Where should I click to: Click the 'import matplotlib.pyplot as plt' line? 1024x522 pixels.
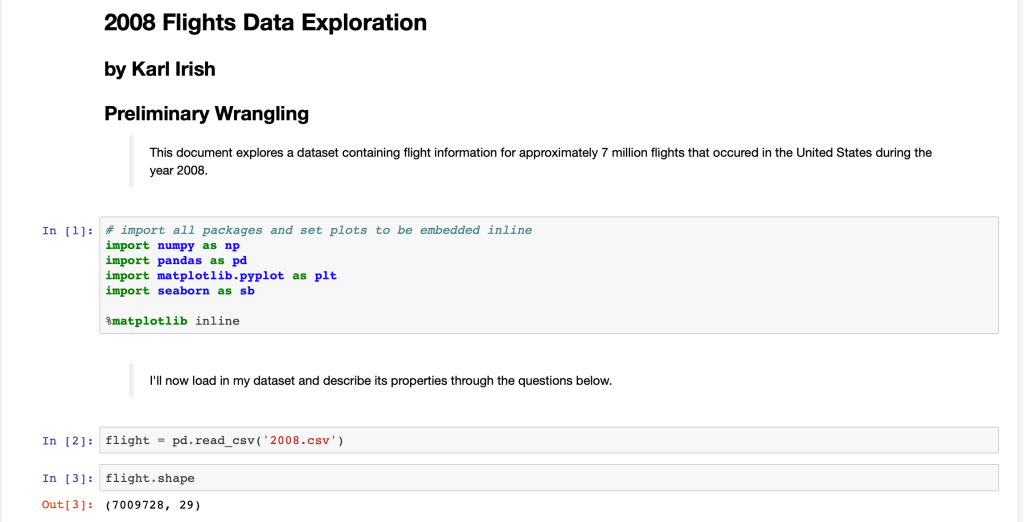pyautogui.click(x=221, y=275)
